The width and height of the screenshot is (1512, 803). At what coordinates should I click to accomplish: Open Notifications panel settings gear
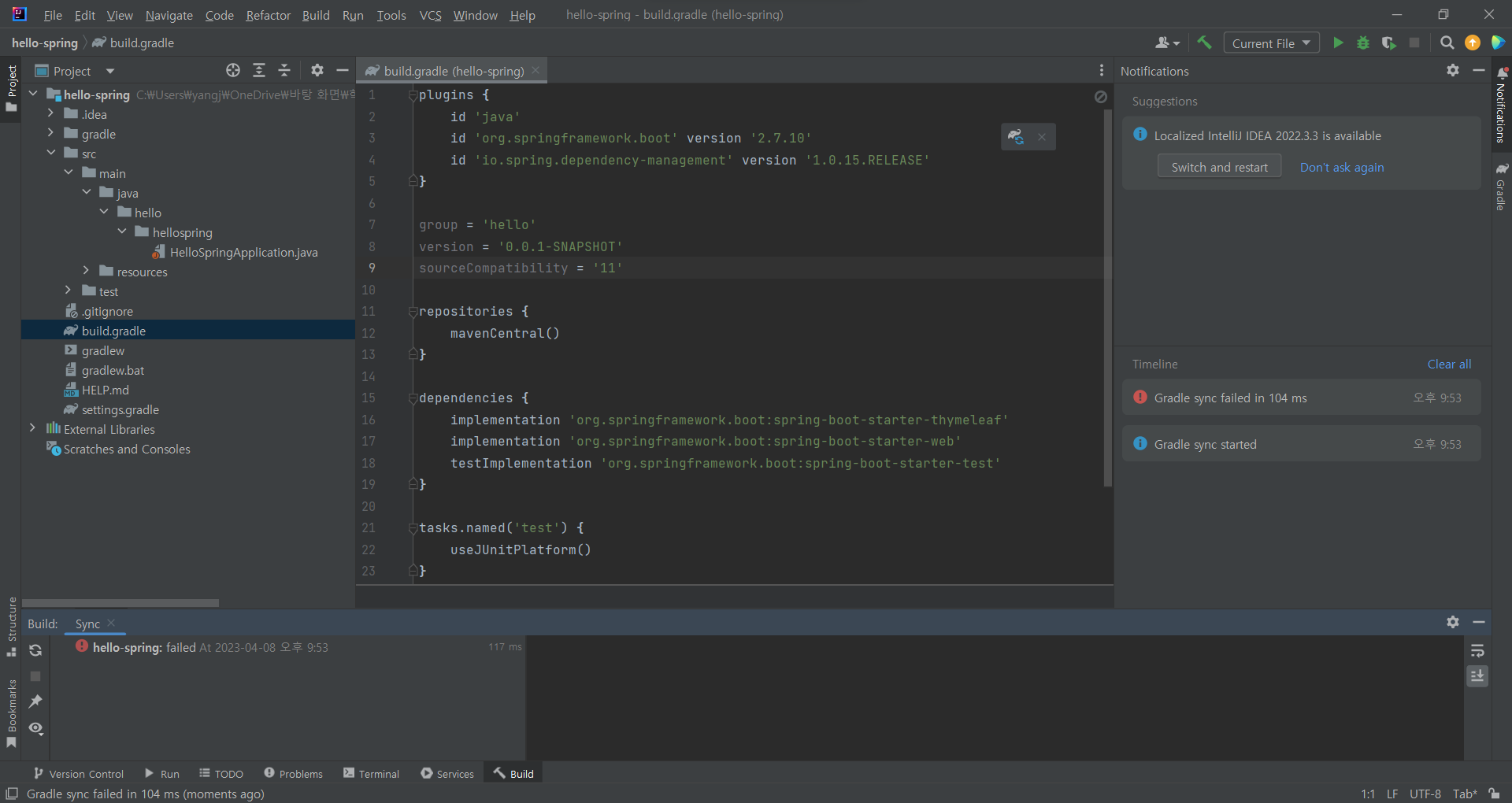coord(1453,70)
